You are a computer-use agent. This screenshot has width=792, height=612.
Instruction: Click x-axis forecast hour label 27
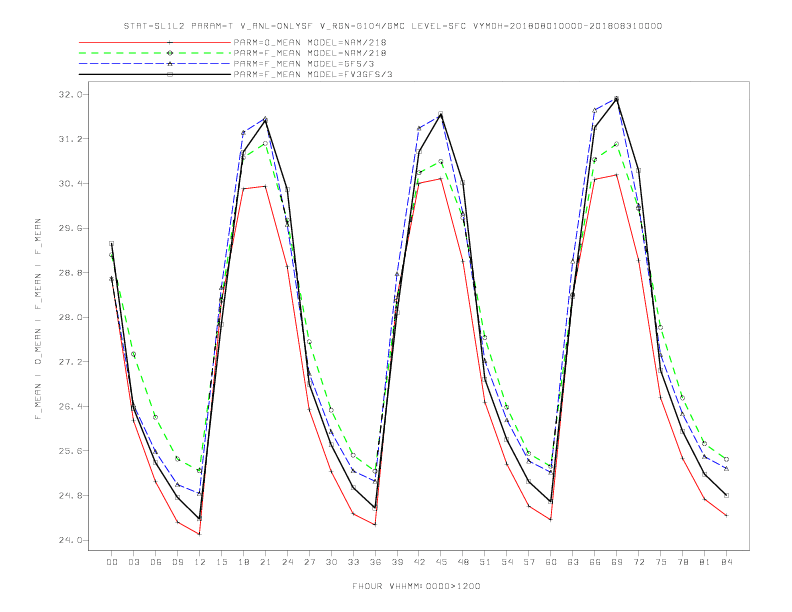pyautogui.click(x=309, y=562)
